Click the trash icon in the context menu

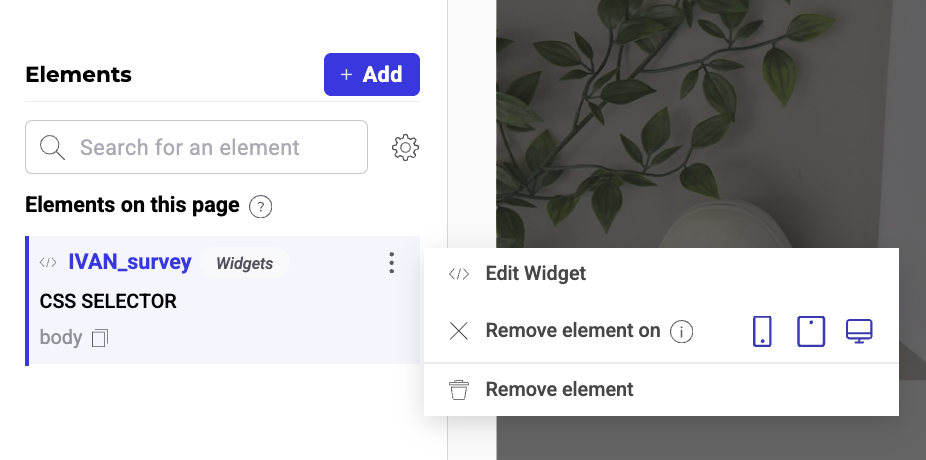(459, 390)
